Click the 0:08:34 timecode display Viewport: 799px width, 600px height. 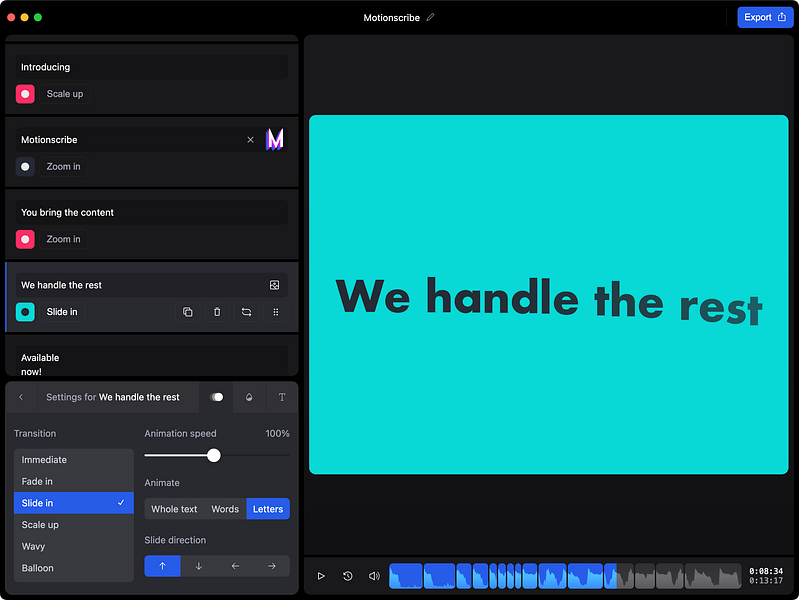tap(766, 571)
